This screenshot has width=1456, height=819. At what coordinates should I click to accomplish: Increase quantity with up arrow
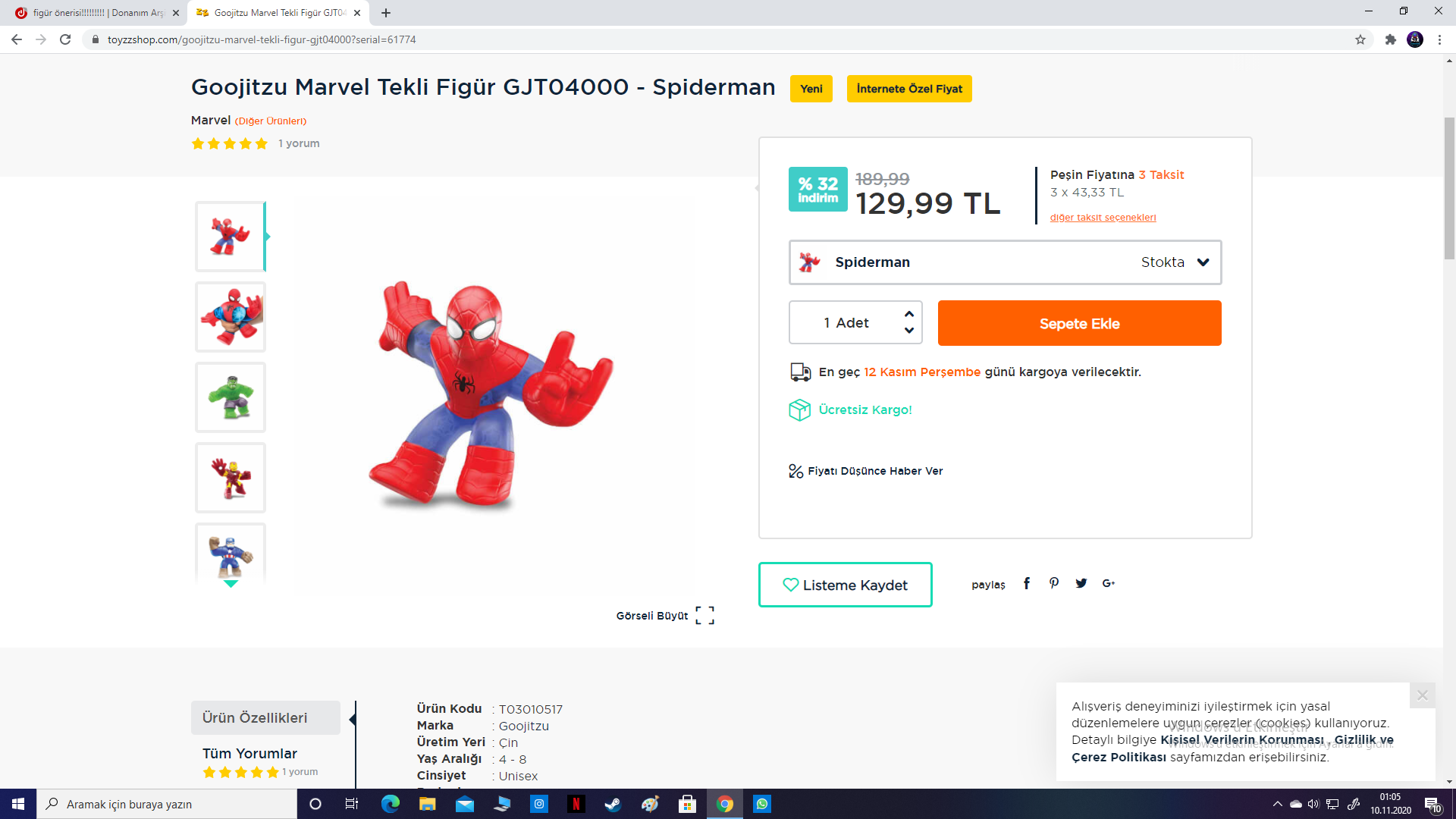click(909, 314)
